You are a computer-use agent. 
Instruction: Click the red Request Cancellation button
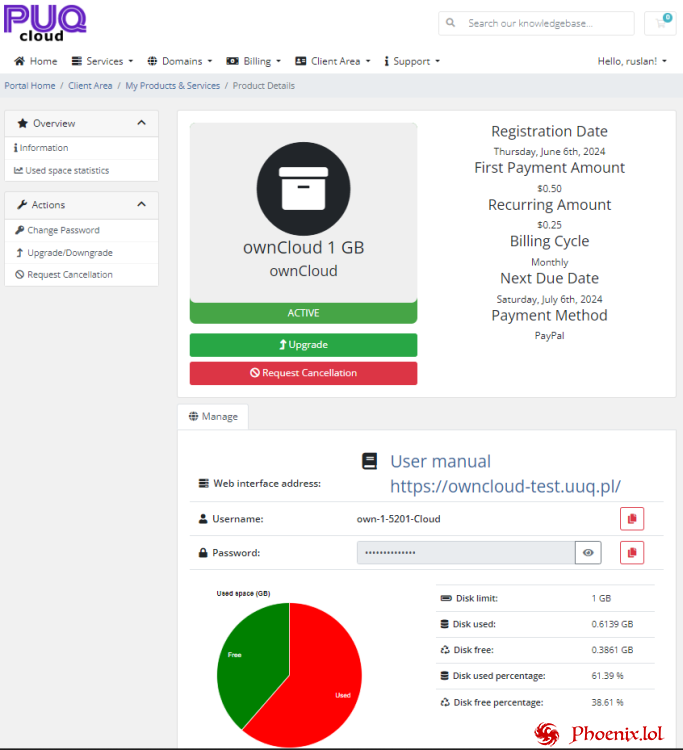303,373
